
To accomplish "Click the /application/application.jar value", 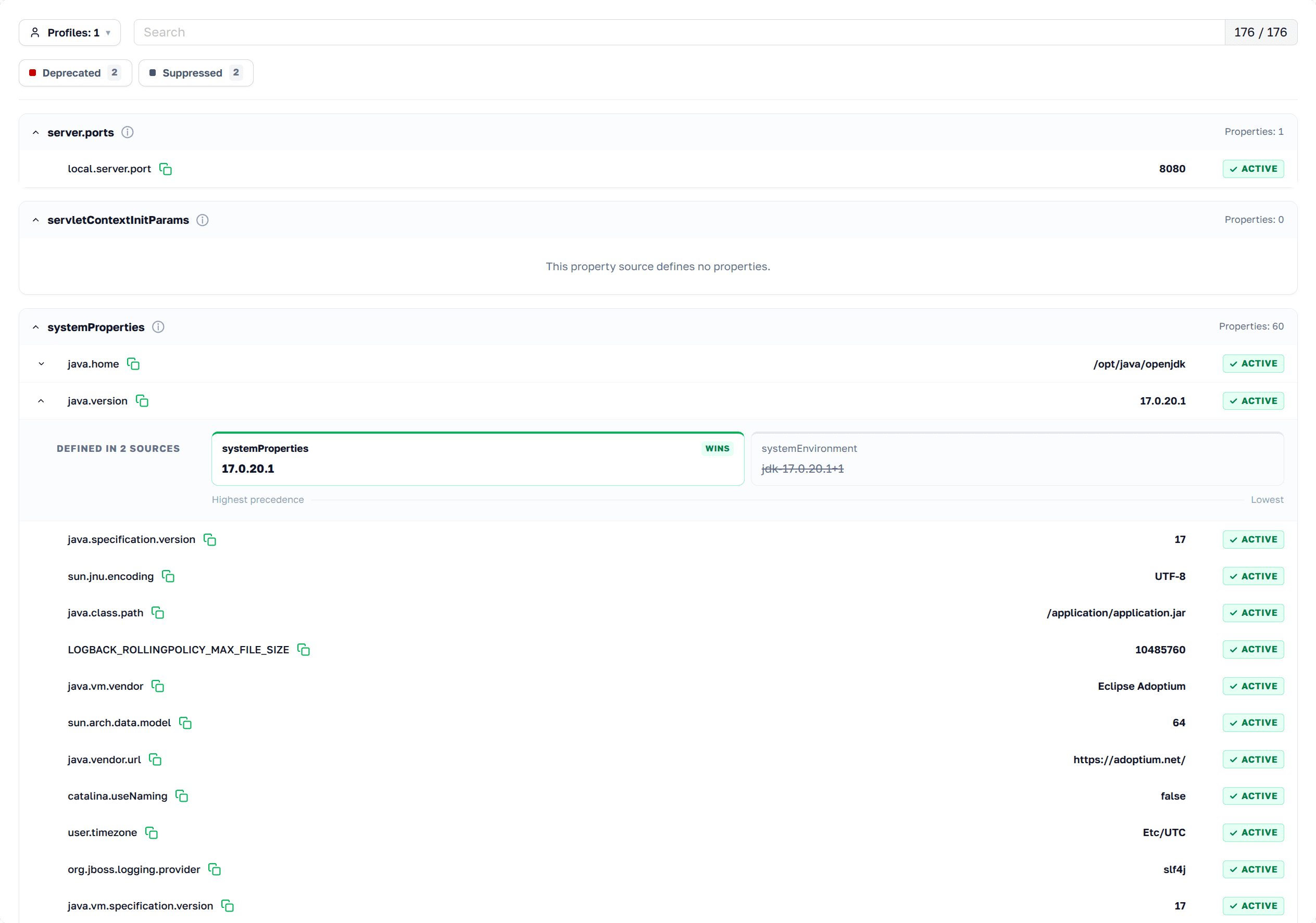I will (1116, 613).
